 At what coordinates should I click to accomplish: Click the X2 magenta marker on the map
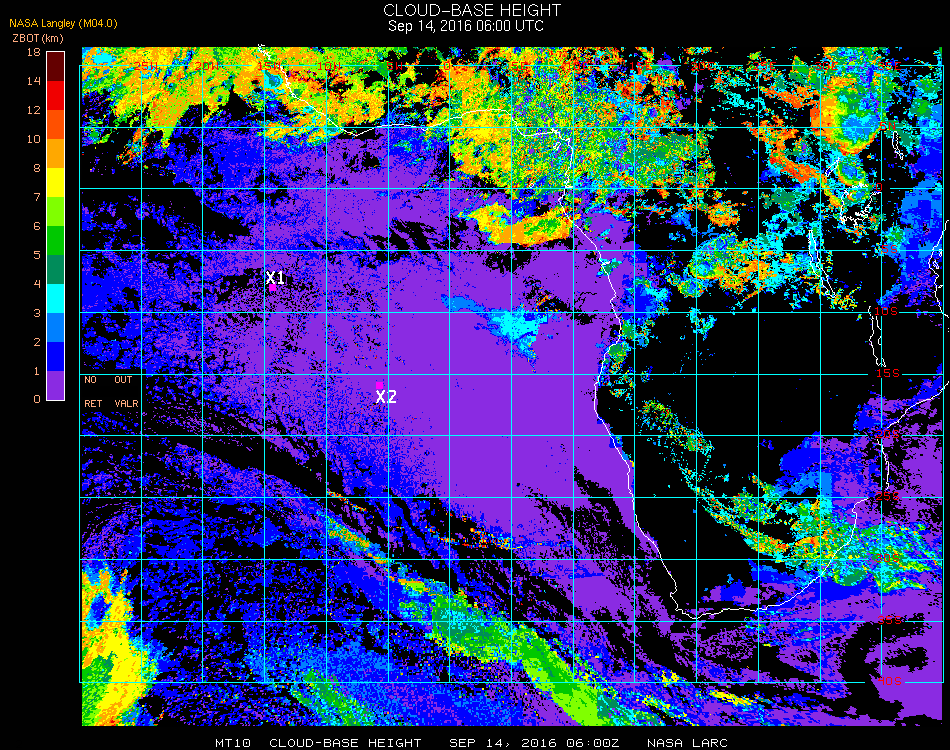tap(379, 385)
